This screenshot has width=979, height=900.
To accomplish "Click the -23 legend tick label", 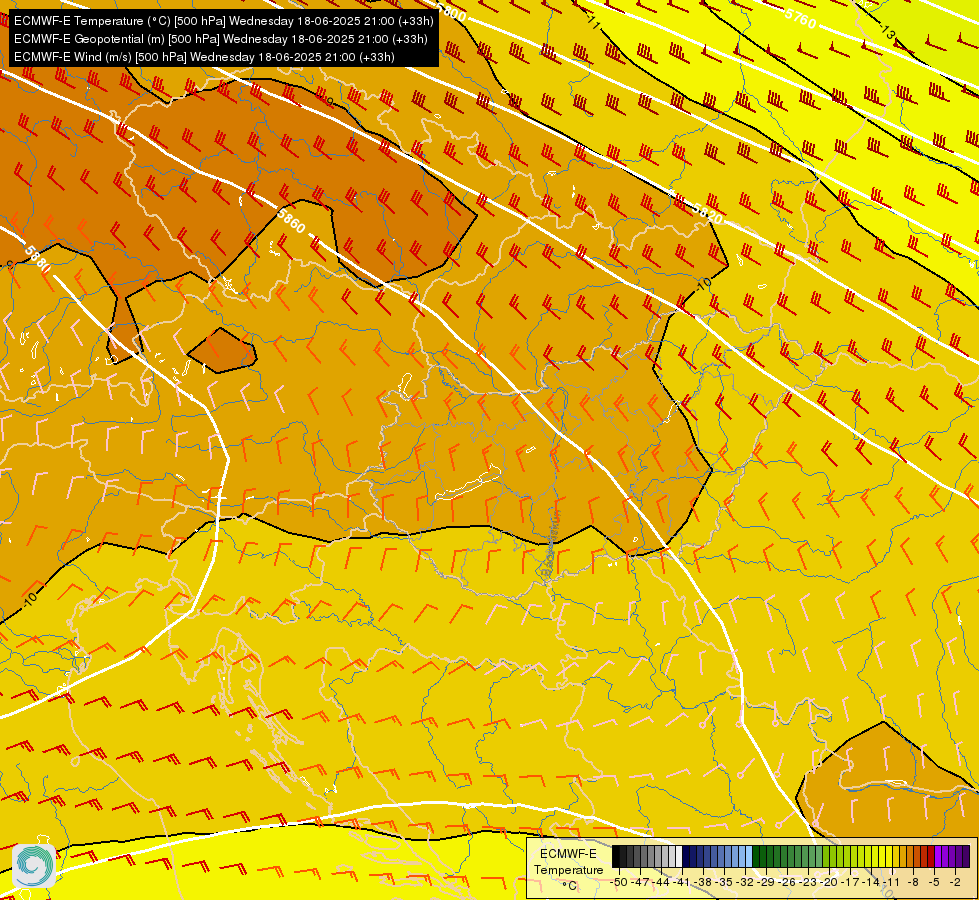I will pyautogui.click(x=808, y=883).
